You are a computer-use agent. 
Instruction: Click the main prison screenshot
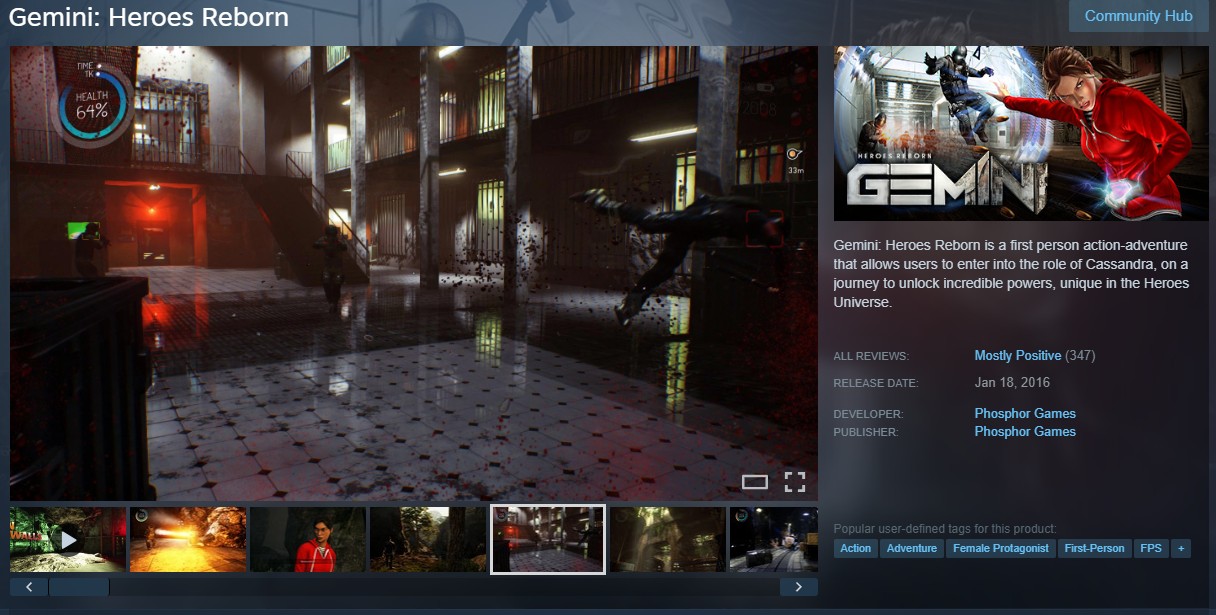(x=414, y=273)
